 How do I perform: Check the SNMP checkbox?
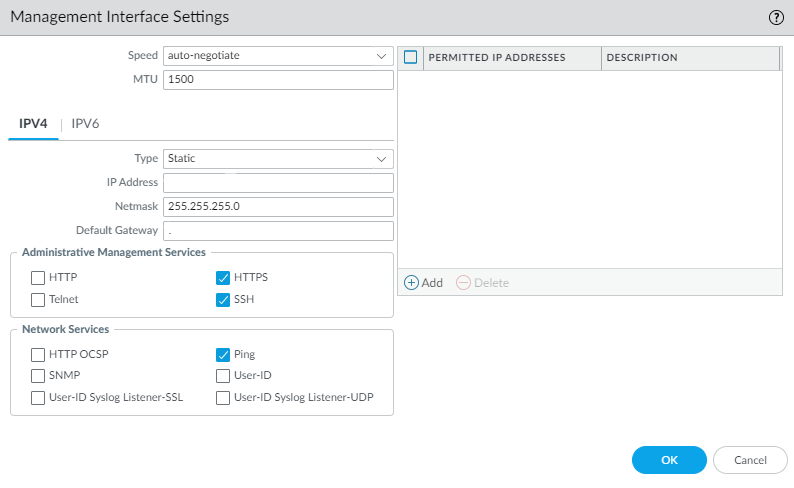(x=38, y=376)
